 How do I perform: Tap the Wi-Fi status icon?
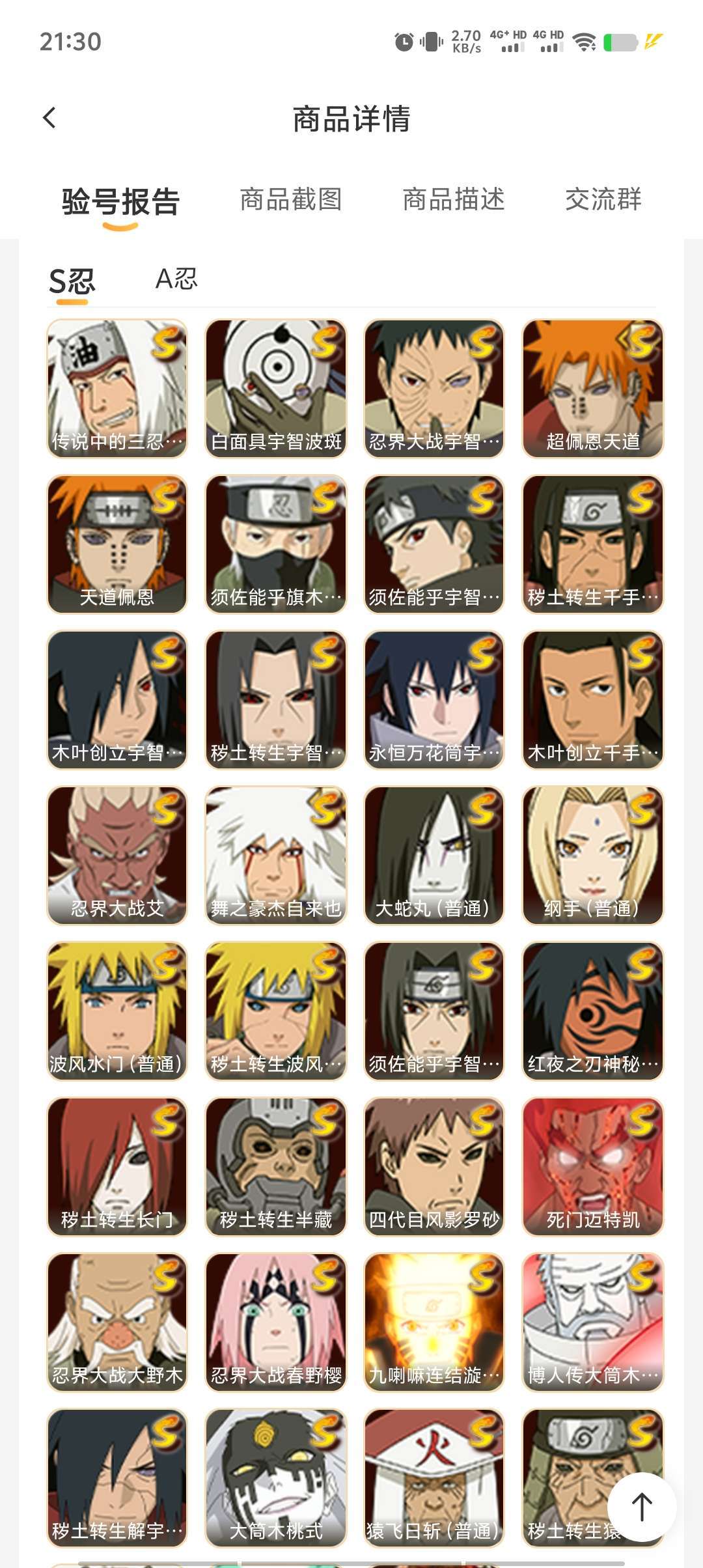tap(584, 42)
